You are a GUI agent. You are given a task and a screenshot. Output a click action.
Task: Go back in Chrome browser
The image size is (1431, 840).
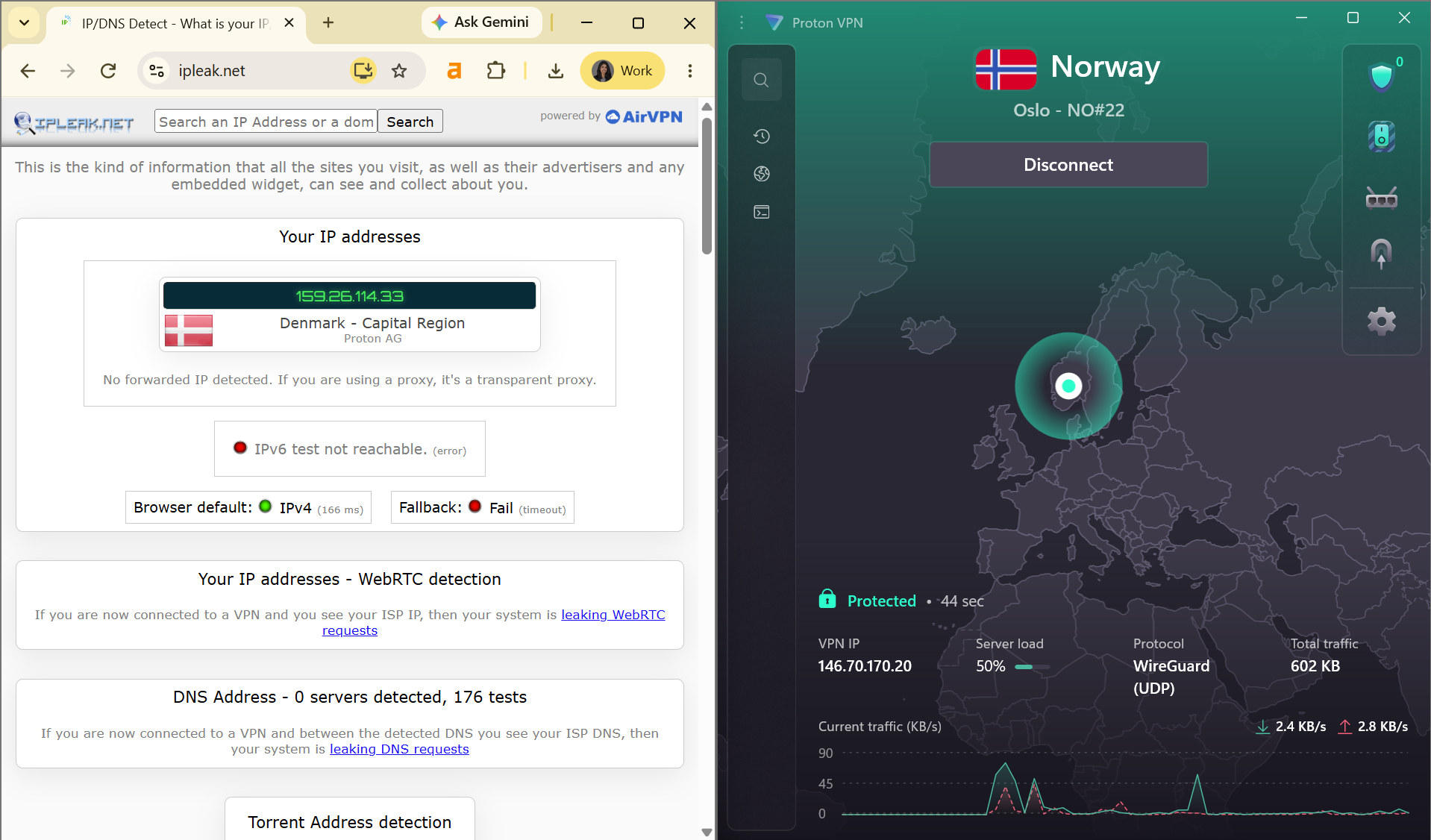[28, 71]
